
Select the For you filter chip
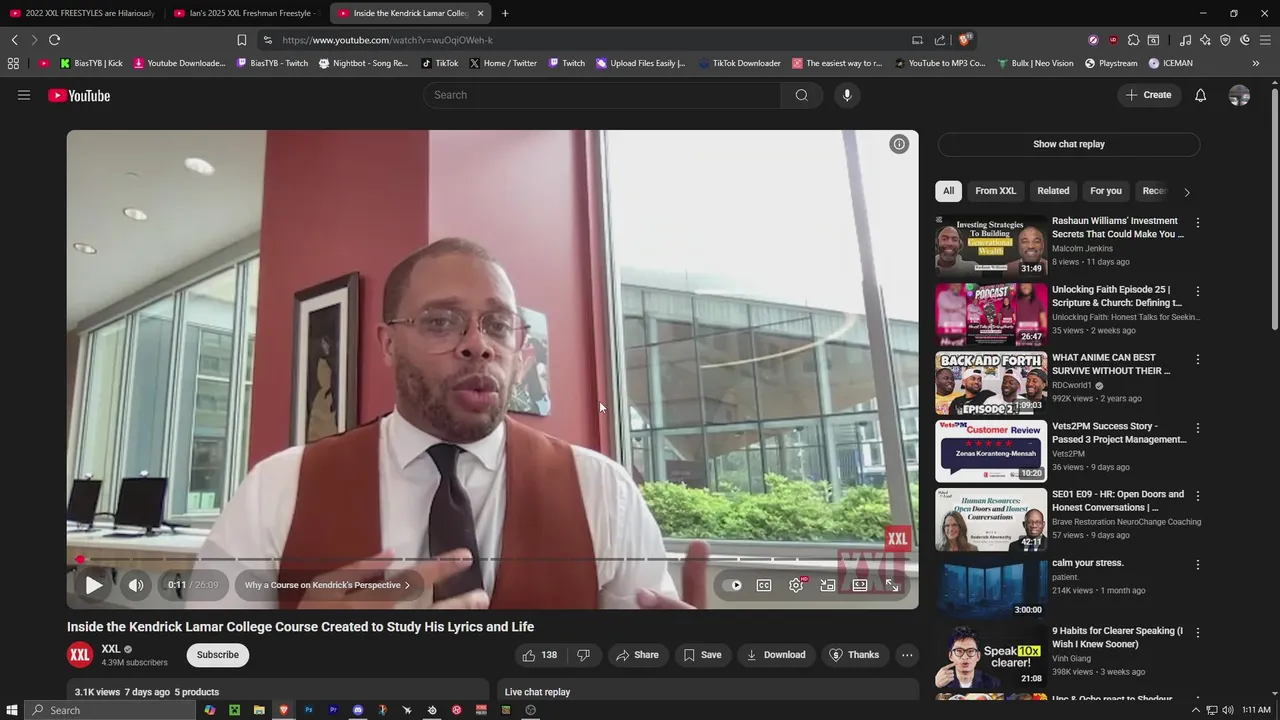point(1106,191)
